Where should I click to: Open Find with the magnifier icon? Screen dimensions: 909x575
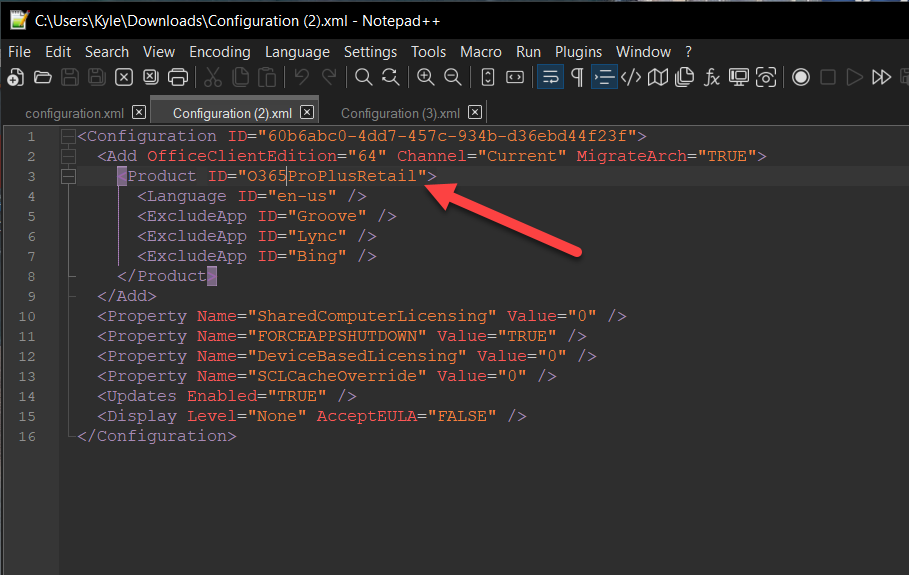point(363,77)
